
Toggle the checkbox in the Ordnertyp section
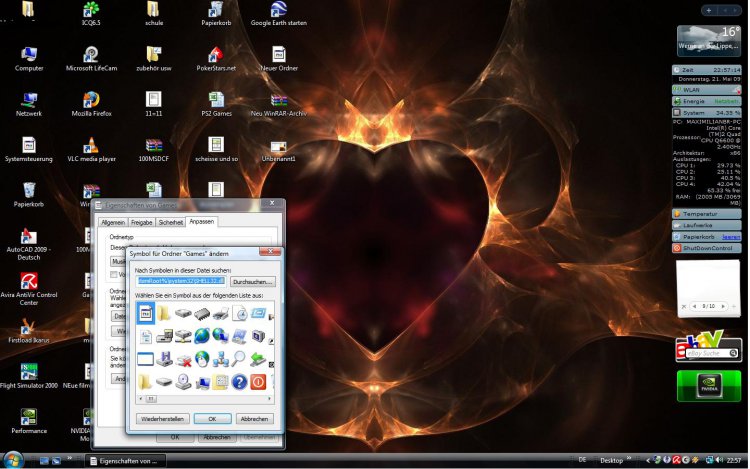coord(113,274)
